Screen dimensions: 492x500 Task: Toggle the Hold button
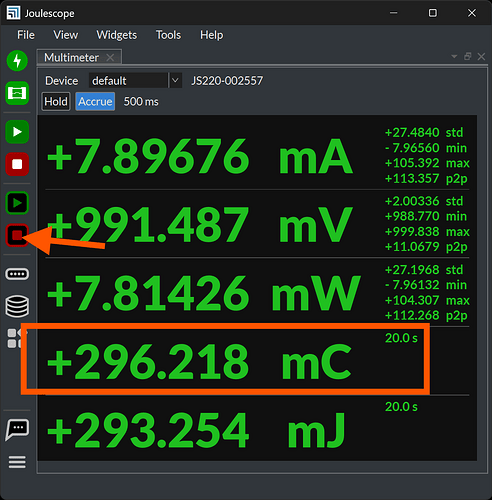click(56, 101)
